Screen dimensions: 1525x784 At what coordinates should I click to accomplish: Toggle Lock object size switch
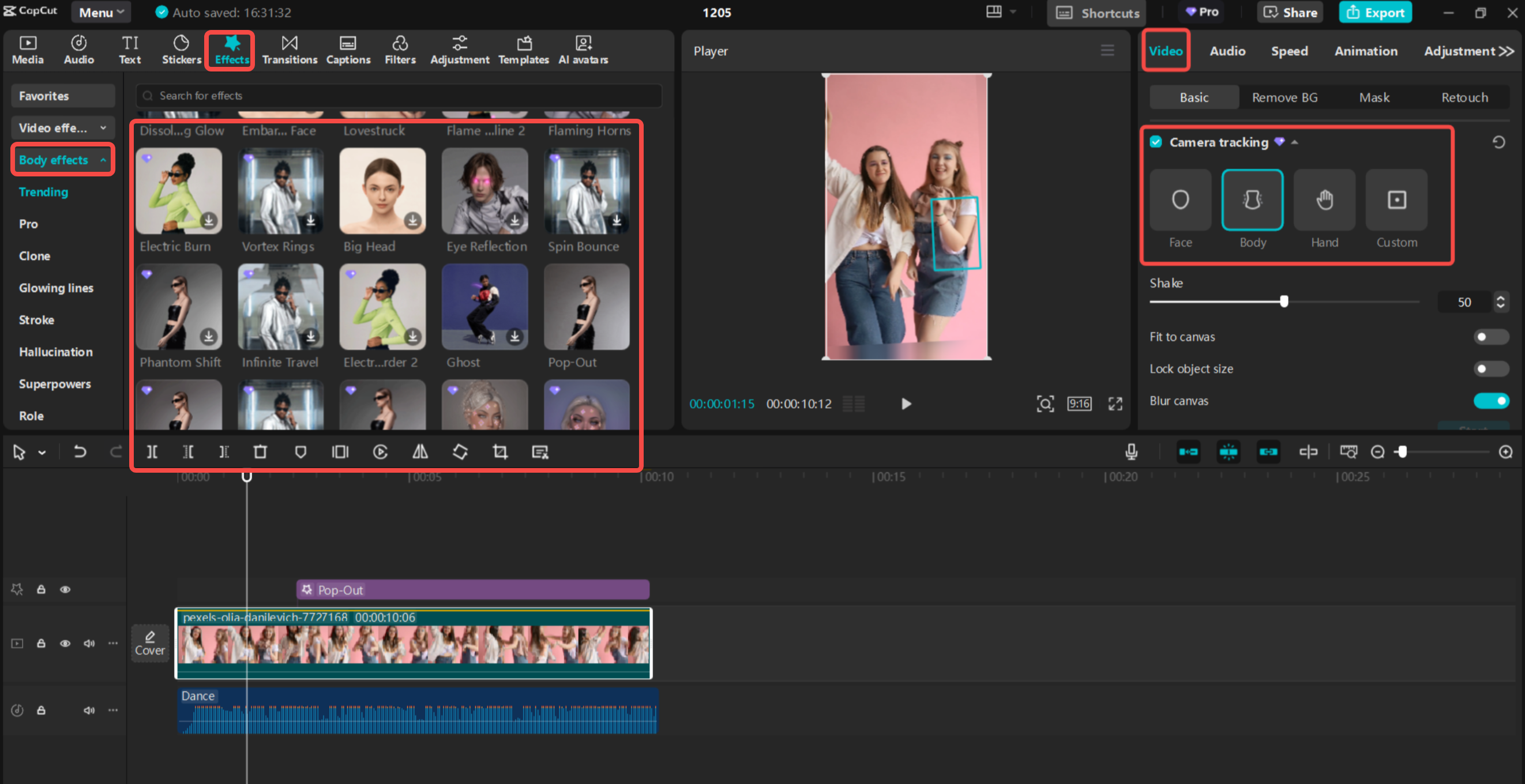click(1490, 368)
